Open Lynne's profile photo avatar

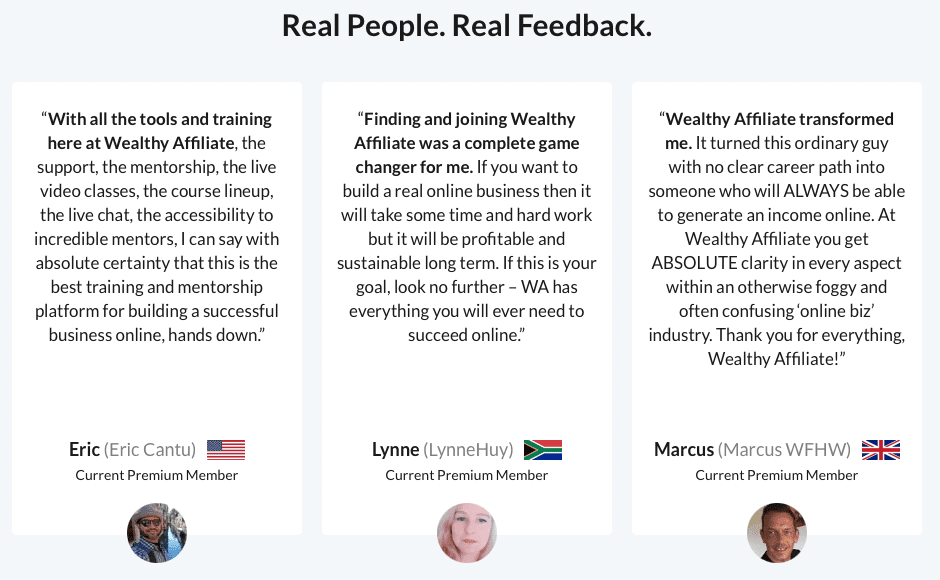click(x=467, y=533)
